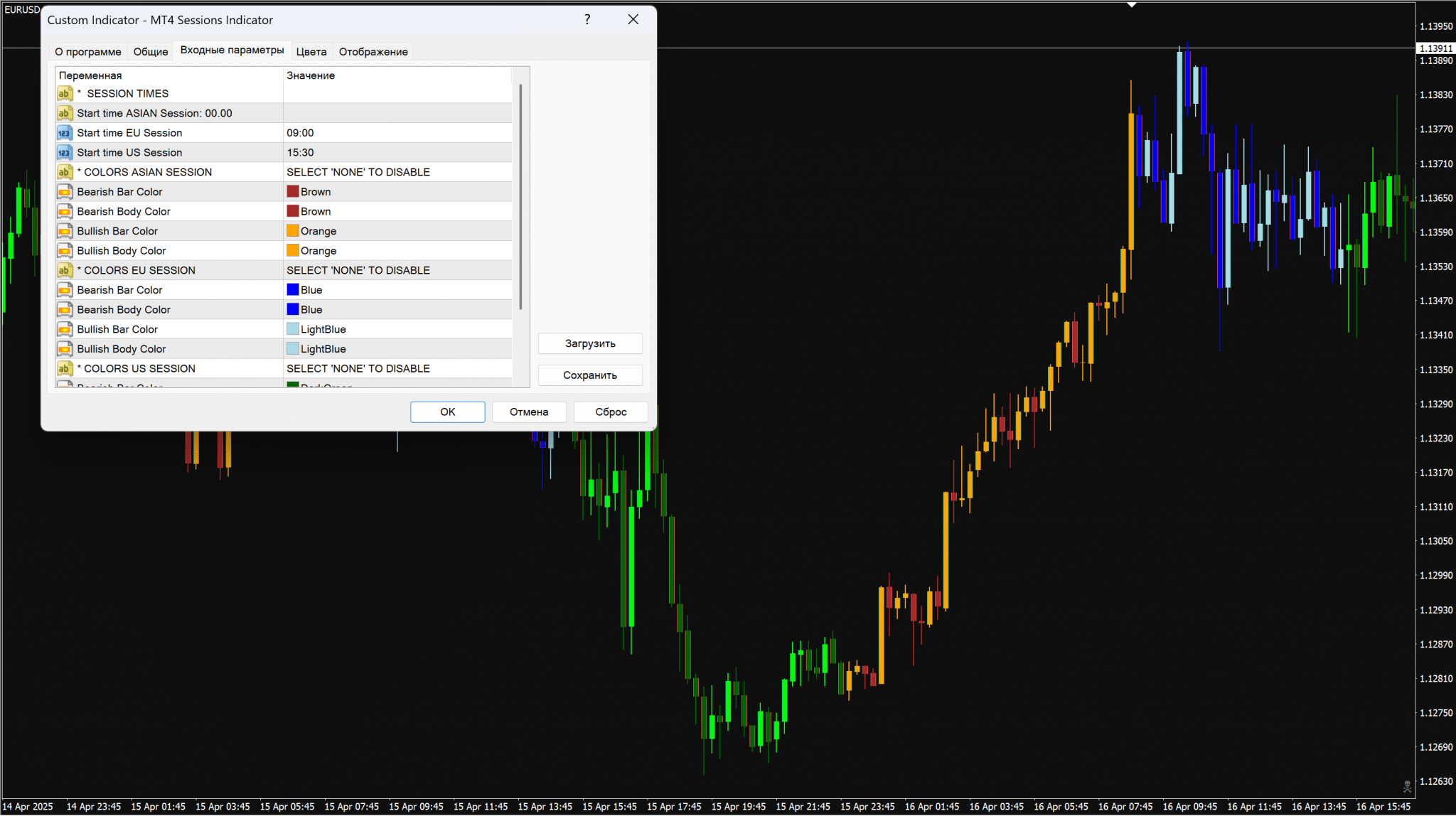Switch to the Отображение tab
Viewport: 1456px width, 816px height.
click(373, 52)
